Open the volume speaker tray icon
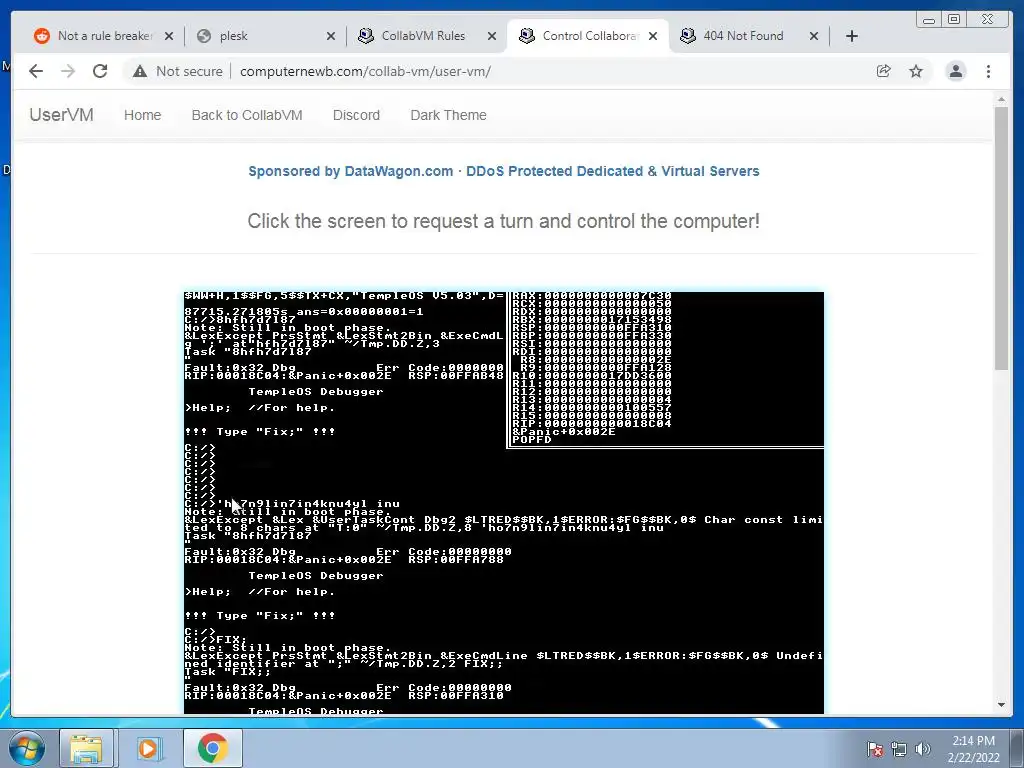This screenshot has width=1024, height=768. [922, 748]
